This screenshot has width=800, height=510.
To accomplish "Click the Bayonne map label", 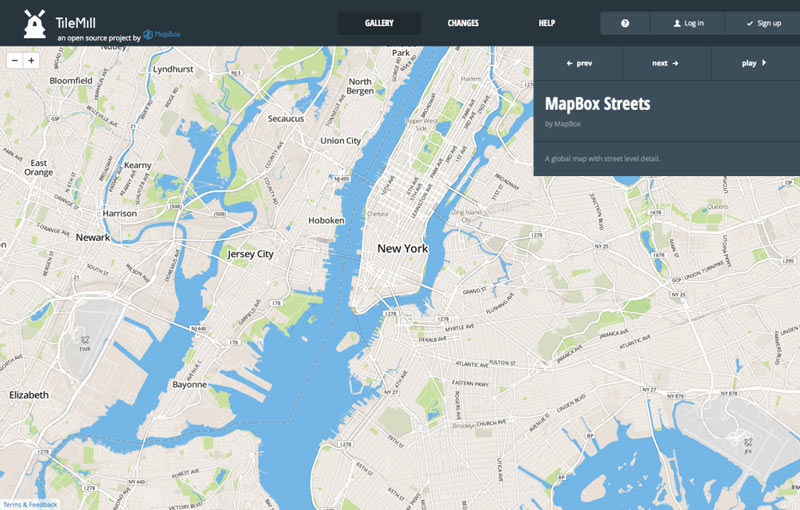I will tap(190, 385).
